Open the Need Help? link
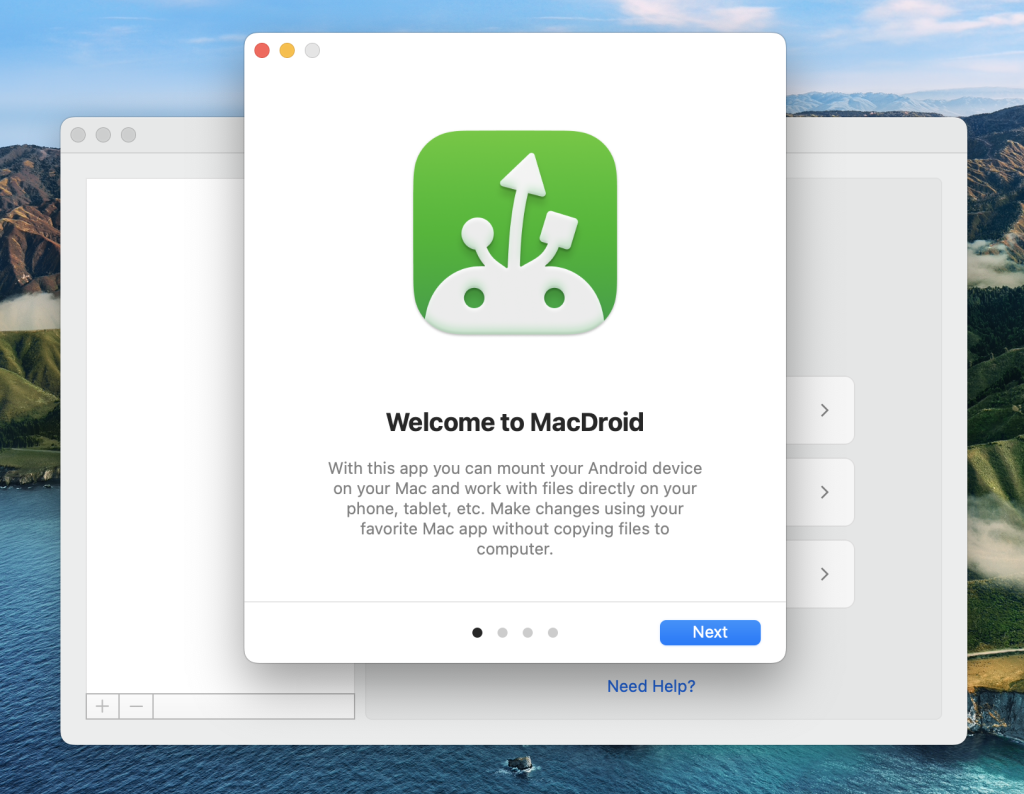The height and width of the screenshot is (794, 1024). point(651,686)
